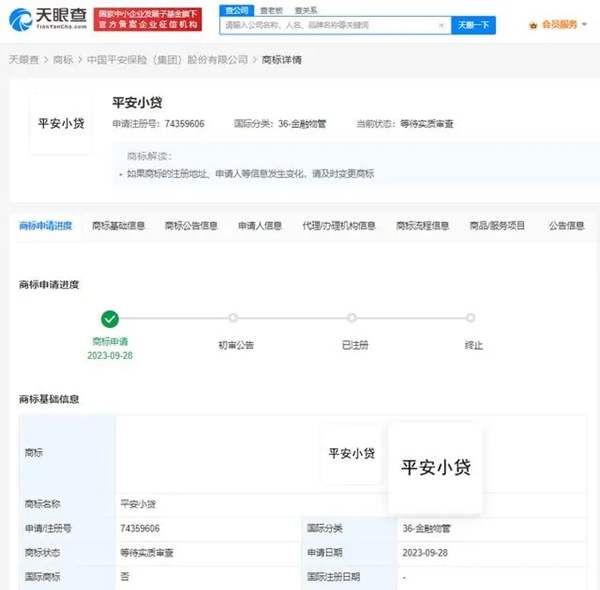Open the 平安小贷 trademark thumbnail at top
The height and width of the screenshot is (590, 600).
pos(61,124)
